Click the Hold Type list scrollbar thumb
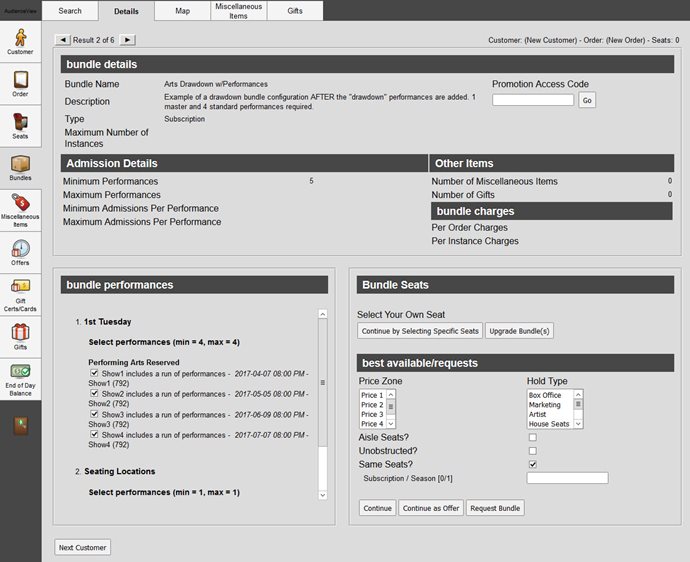690x562 pixels. click(578, 404)
